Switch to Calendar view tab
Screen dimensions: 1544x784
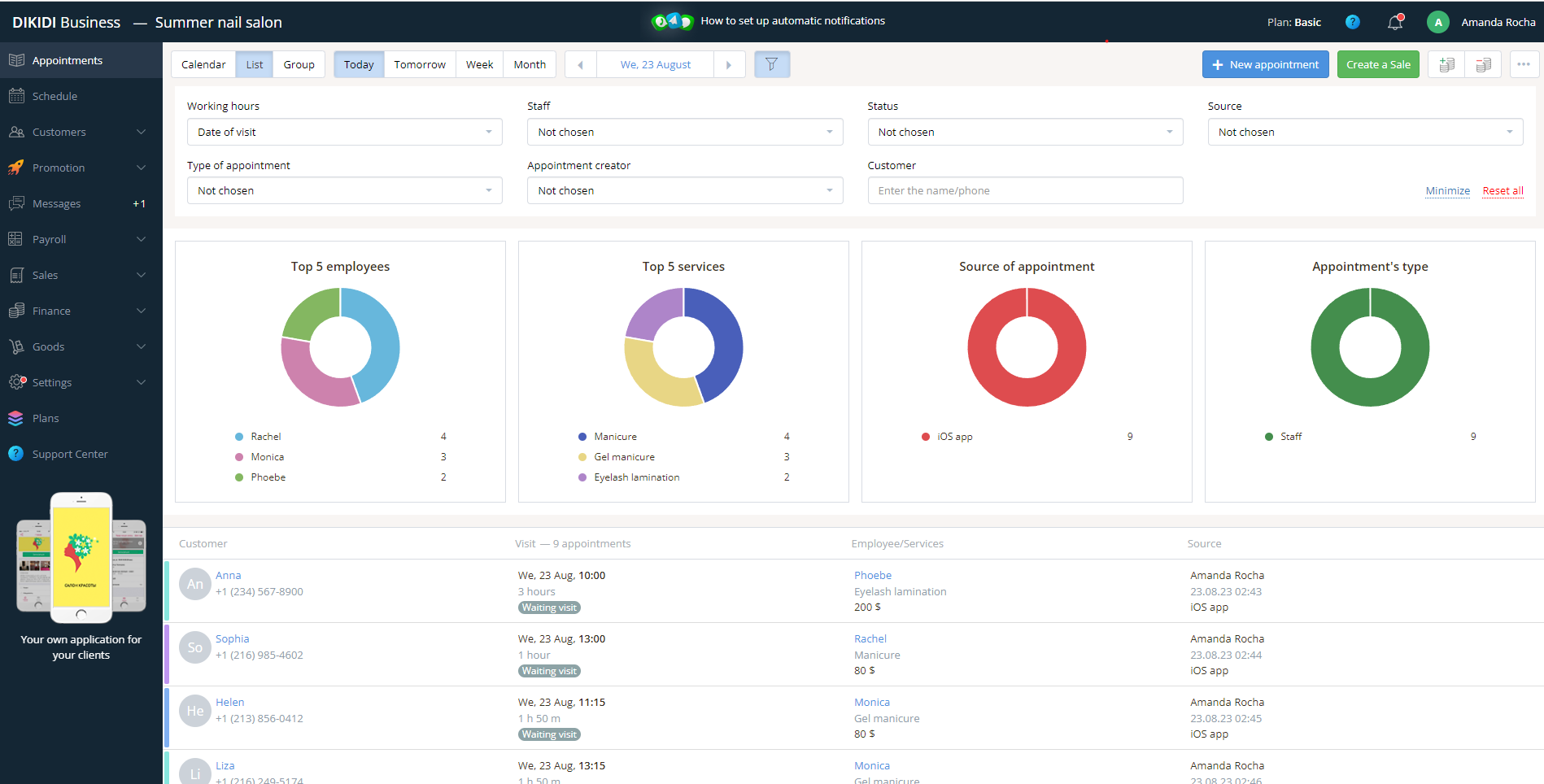pos(203,64)
